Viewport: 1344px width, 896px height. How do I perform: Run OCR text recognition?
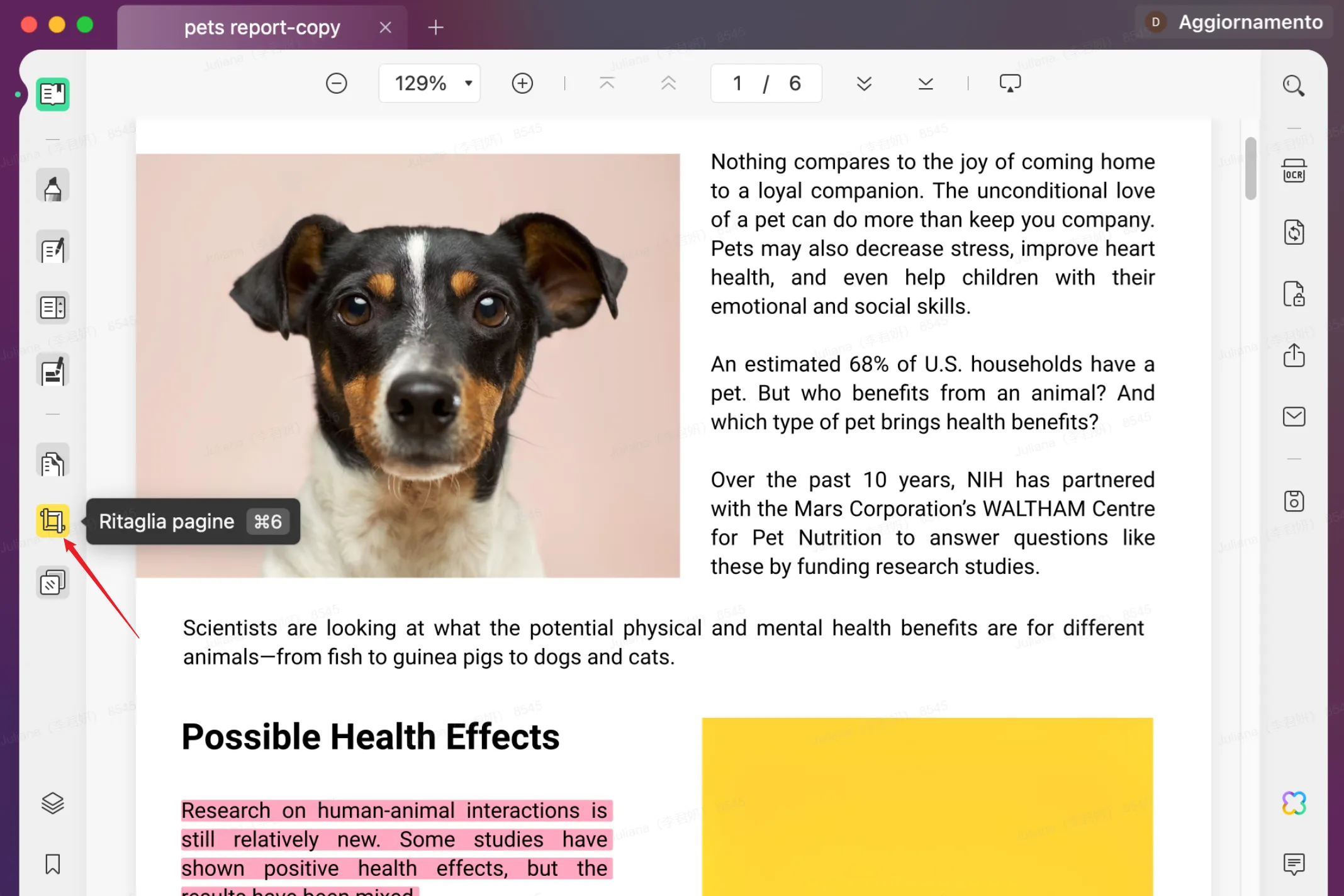click(x=1294, y=171)
